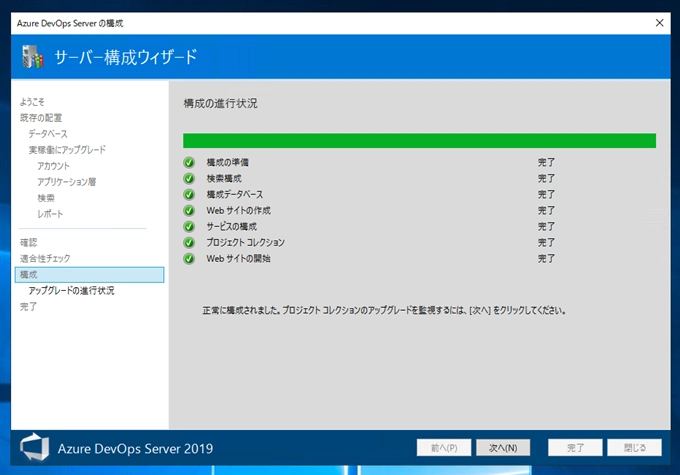Click the 閉じる button

pyautogui.click(x=634, y=448)
